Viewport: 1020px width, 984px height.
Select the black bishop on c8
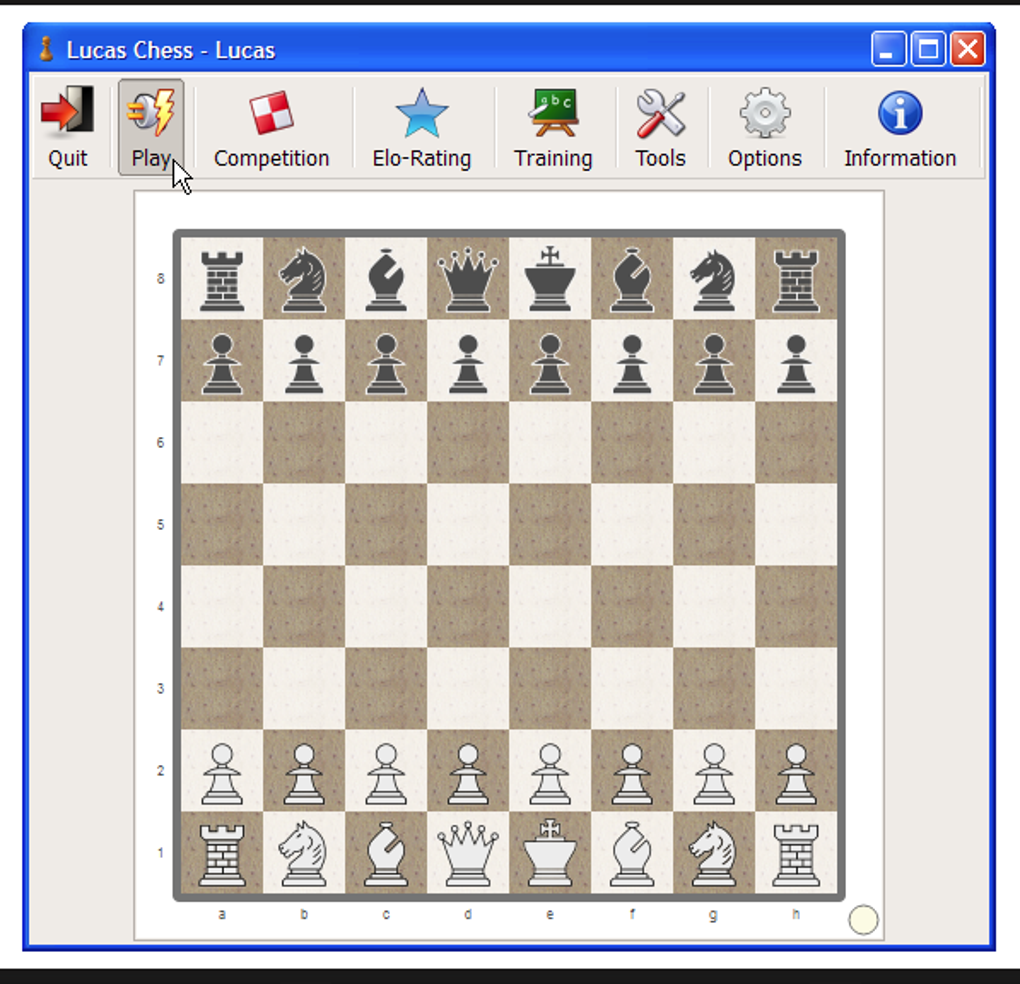(385, 278)
